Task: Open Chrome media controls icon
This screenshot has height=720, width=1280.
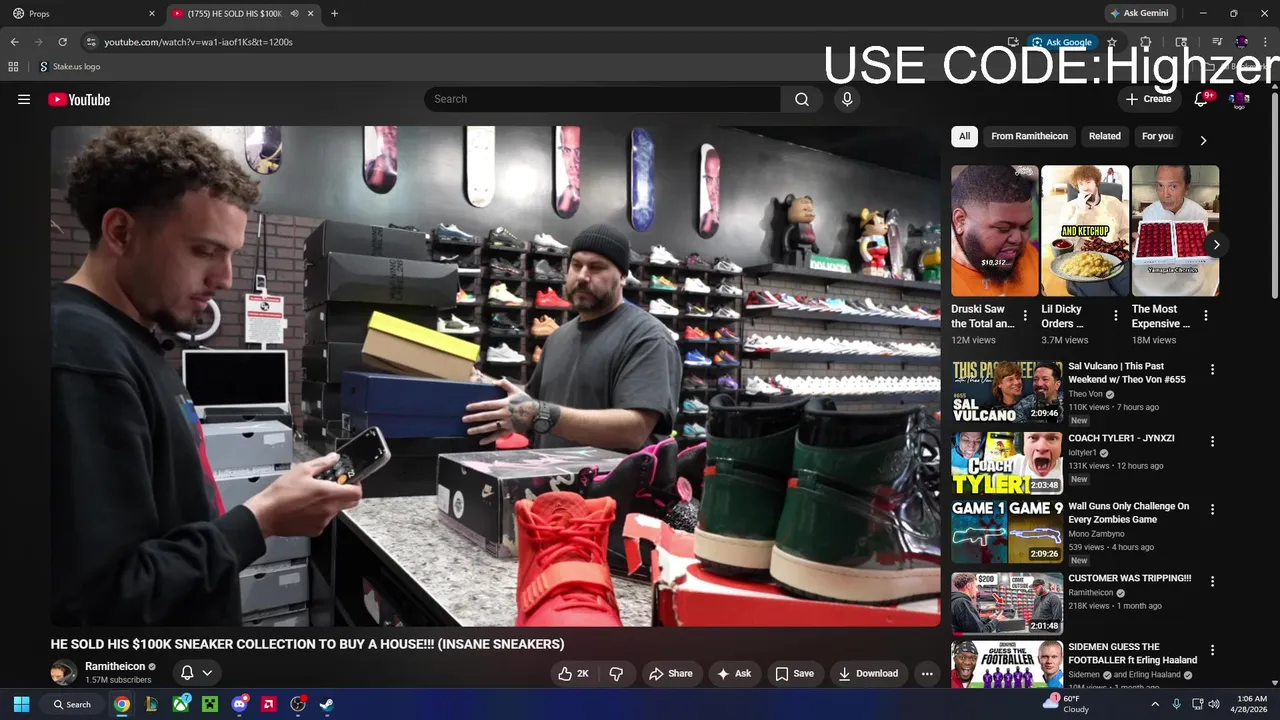Action: [x=1217, y=42]
